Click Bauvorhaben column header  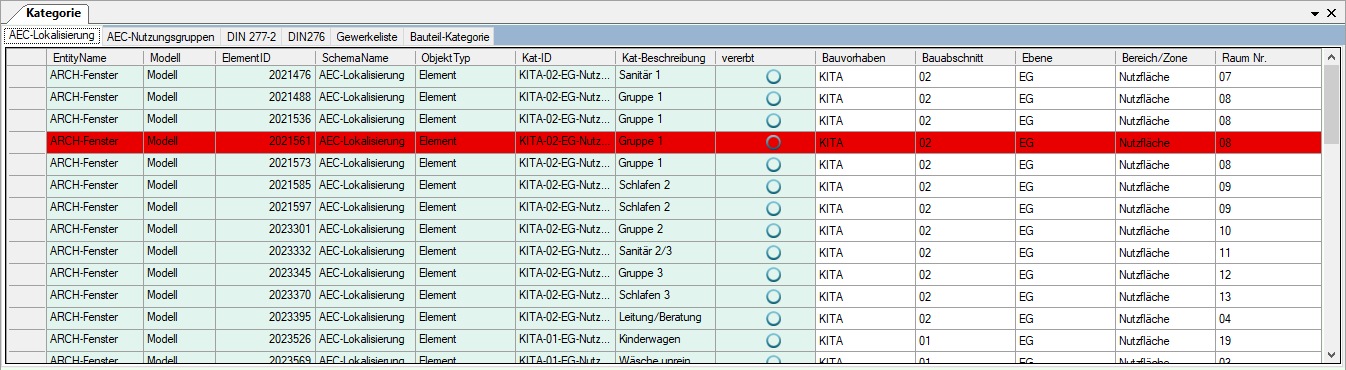[x=865, y=58]
